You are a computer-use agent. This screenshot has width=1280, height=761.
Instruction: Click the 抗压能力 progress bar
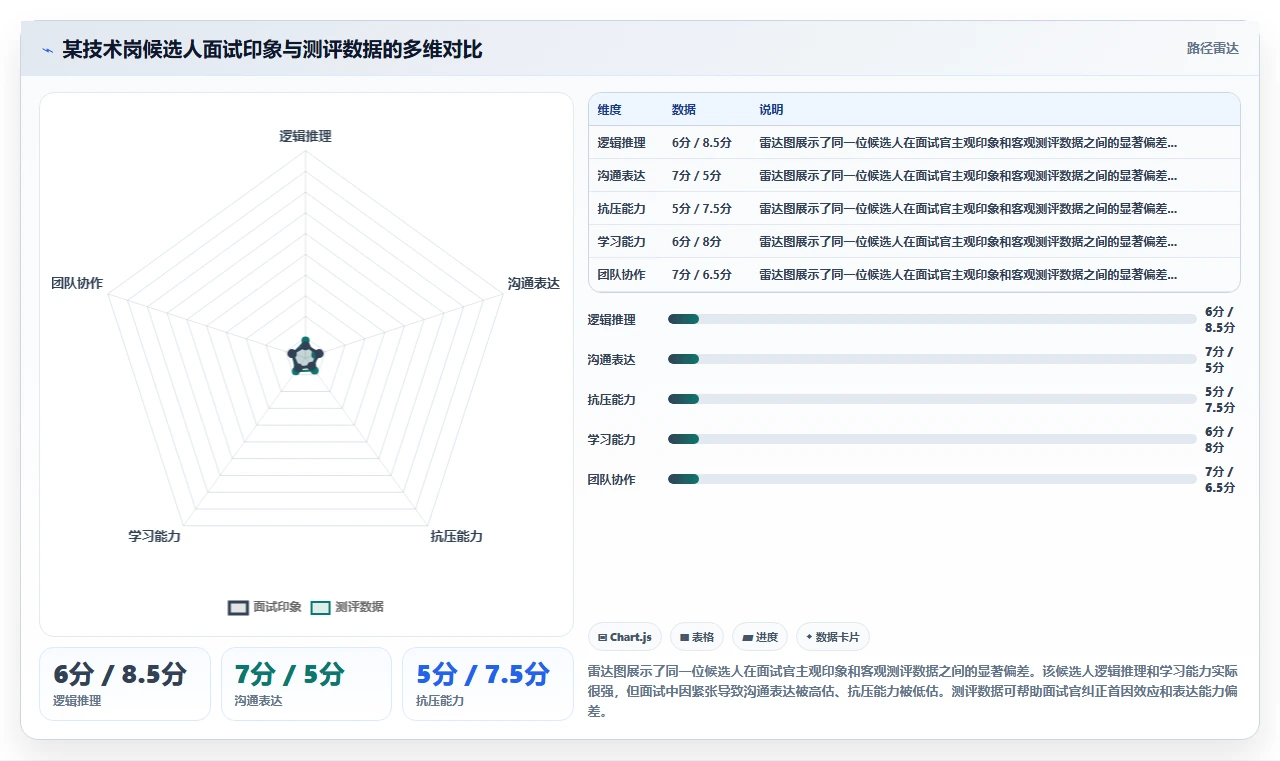coord(932,399)
